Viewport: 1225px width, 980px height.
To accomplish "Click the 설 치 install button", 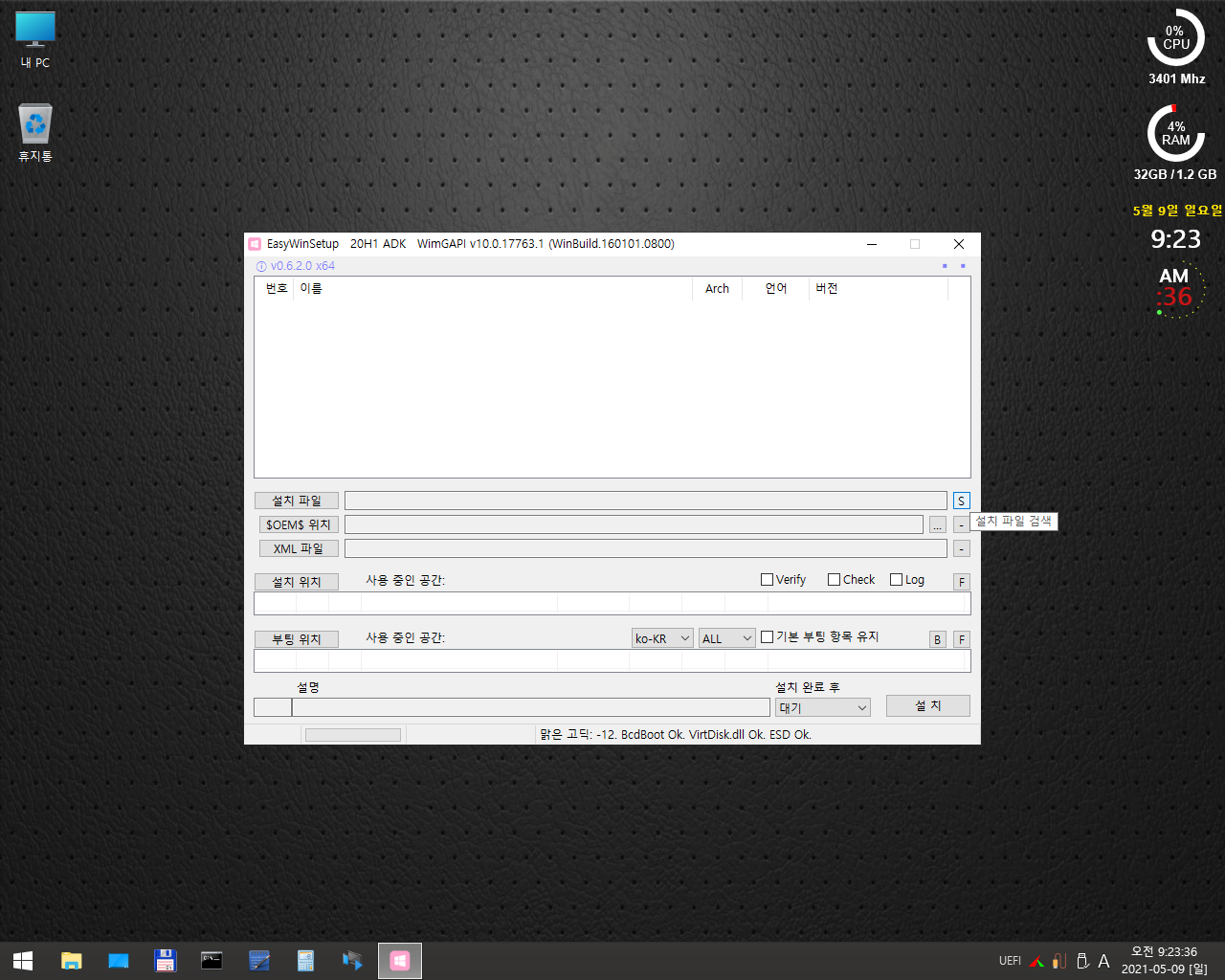I will [x=928, y=705].
